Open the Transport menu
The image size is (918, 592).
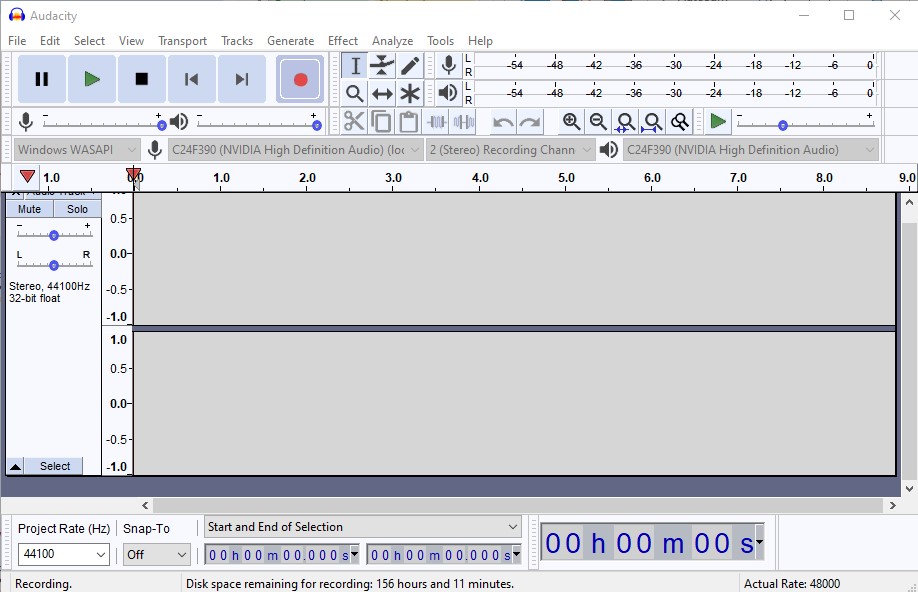183,41
